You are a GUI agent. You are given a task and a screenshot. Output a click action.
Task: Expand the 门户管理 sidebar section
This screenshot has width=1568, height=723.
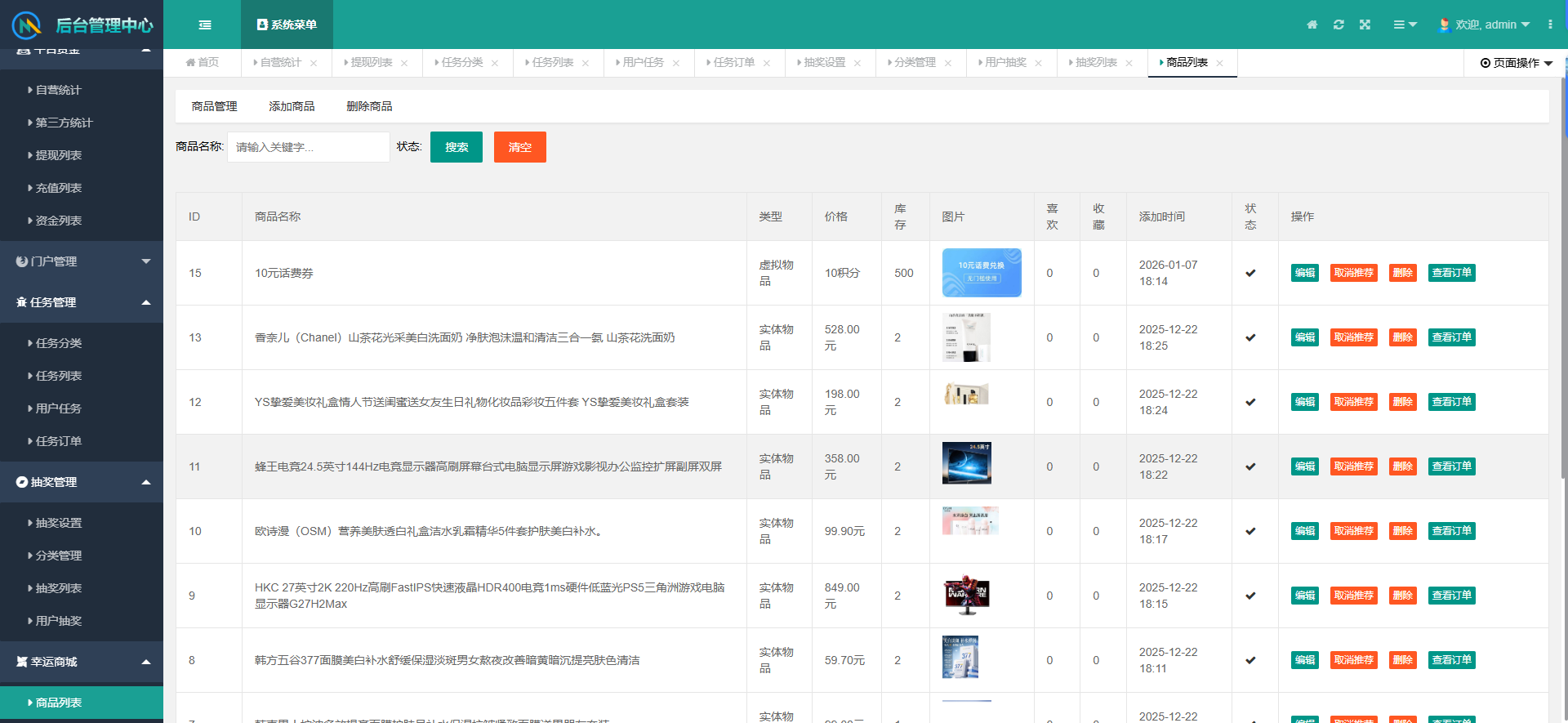[x=82, y=261]
